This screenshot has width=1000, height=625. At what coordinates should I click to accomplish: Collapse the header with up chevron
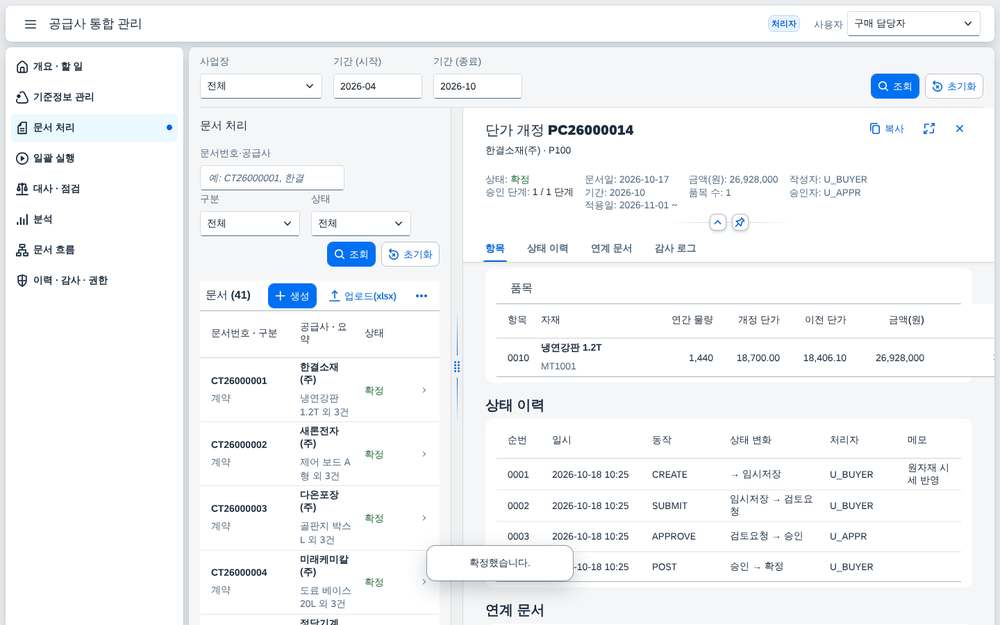[717, 223]
